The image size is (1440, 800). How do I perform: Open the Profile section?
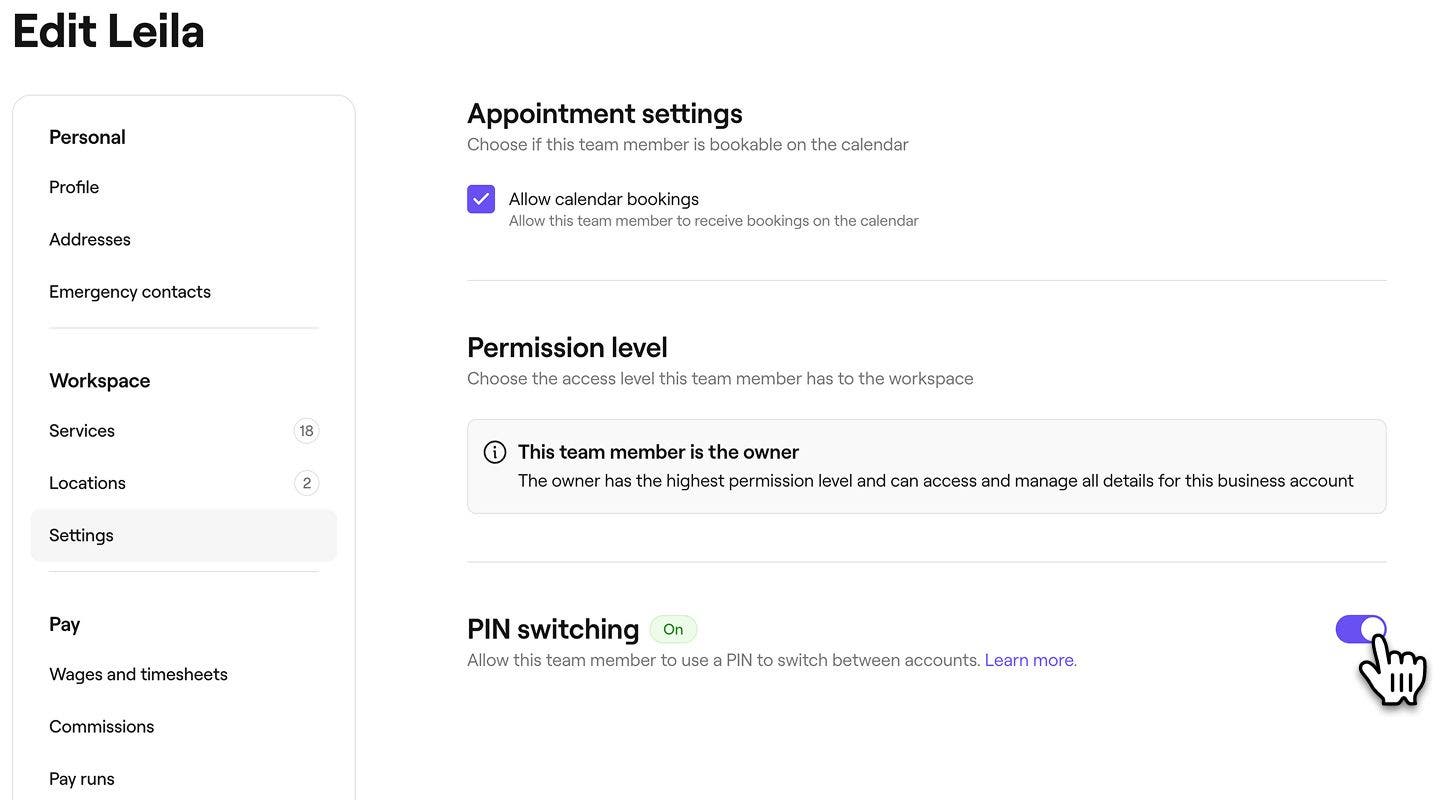pyautogui.click(x=74, y=187)
